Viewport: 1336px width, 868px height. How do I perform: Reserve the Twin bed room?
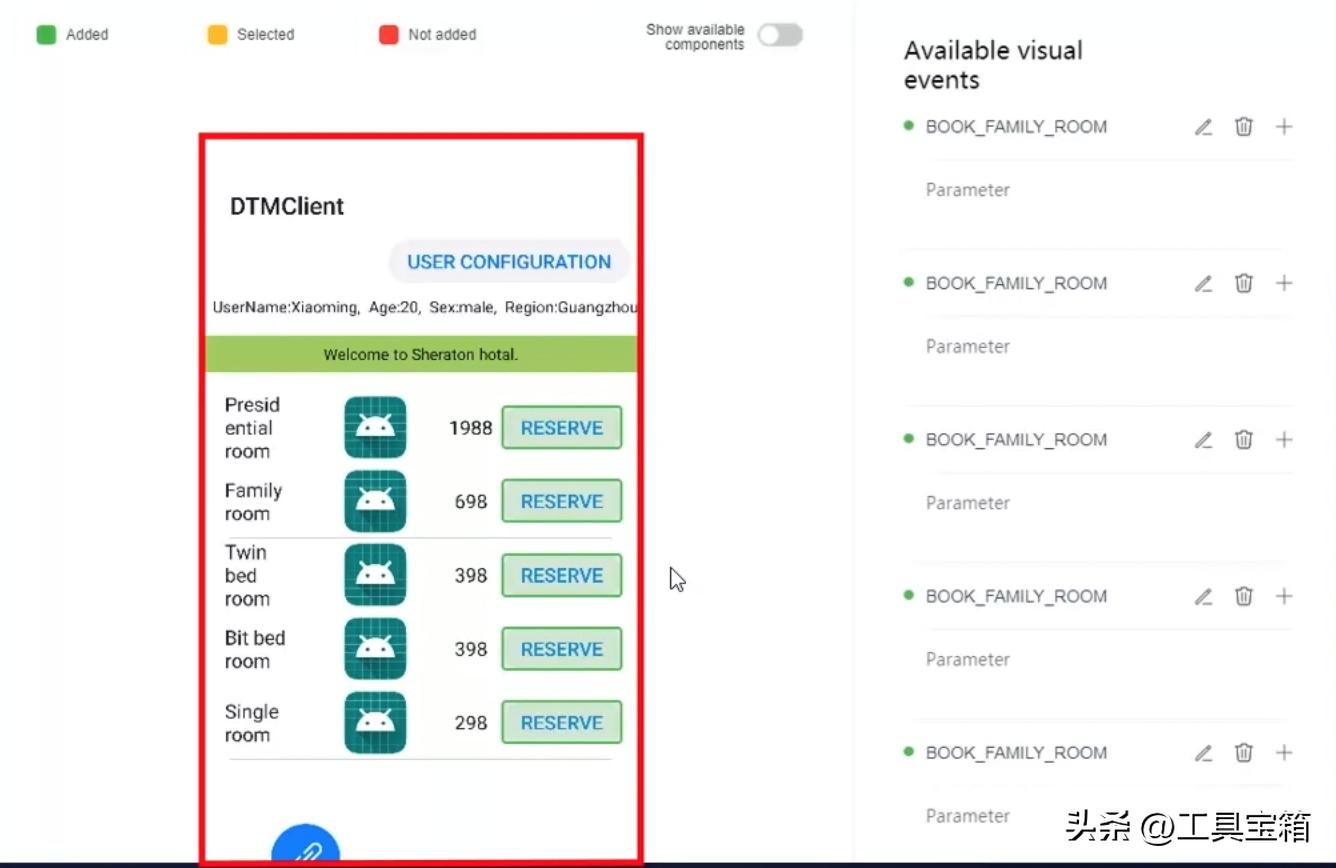tap(561, 575)
